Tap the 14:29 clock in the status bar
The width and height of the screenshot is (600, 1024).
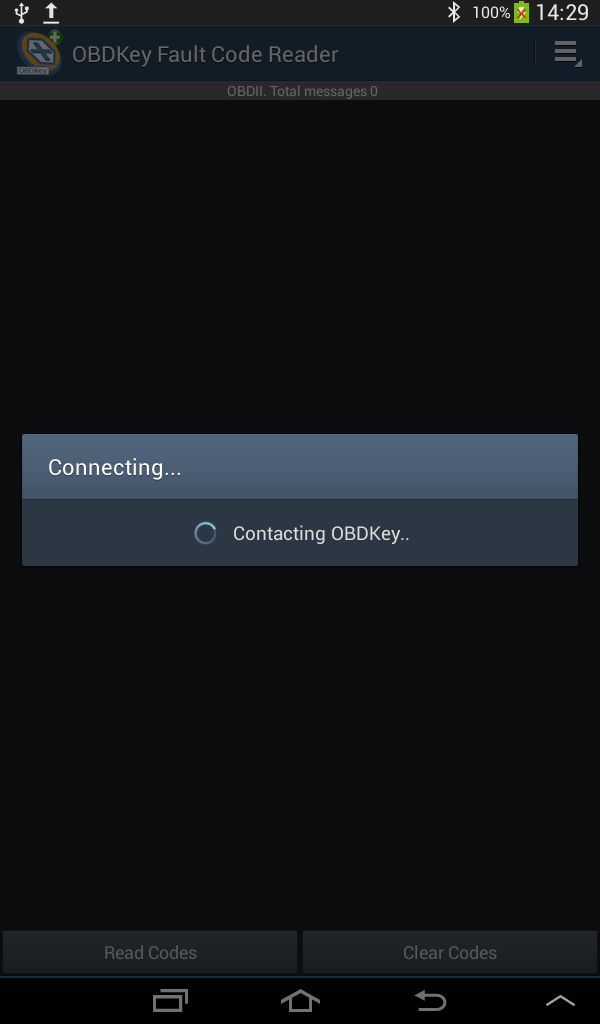pyautogui.click(x=562, y=12)
